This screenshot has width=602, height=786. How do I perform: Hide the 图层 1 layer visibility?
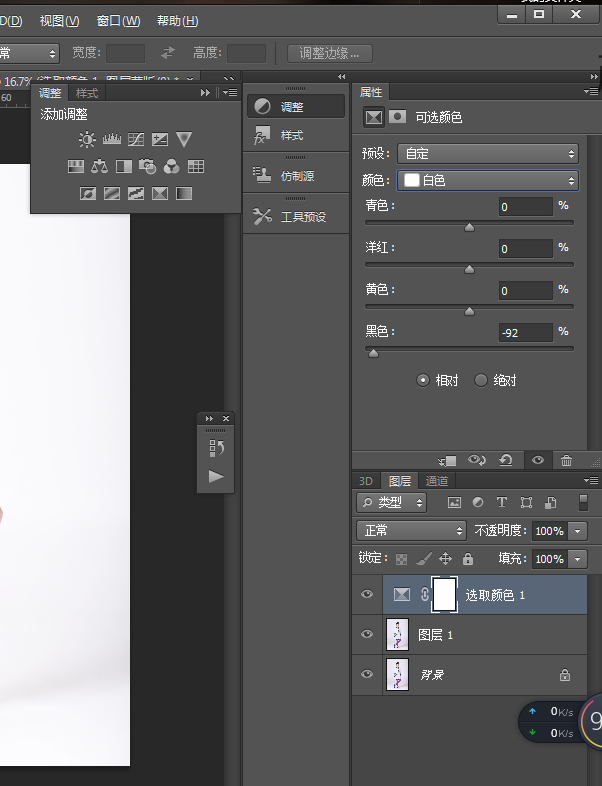click(x=366, y=634)
